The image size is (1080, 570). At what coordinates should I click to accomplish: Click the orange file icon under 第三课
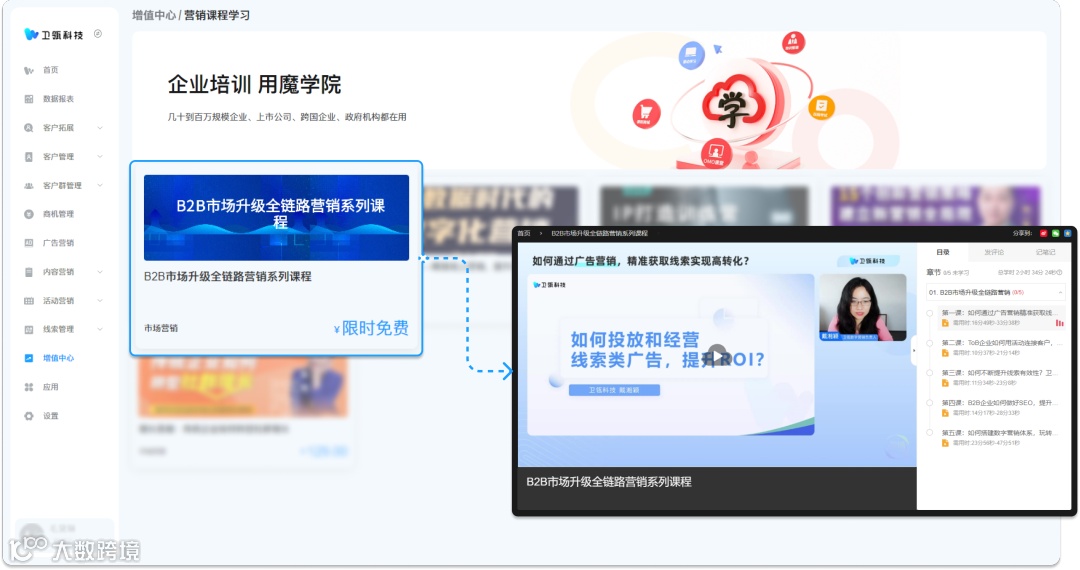pyautogui.click(x=945, y=383)
